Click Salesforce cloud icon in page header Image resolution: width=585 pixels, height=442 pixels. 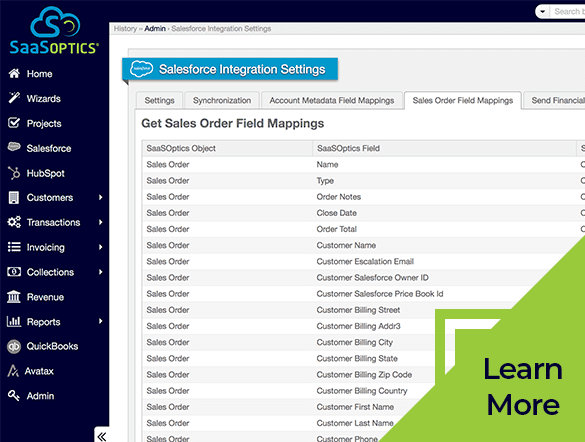click(141, 69)
